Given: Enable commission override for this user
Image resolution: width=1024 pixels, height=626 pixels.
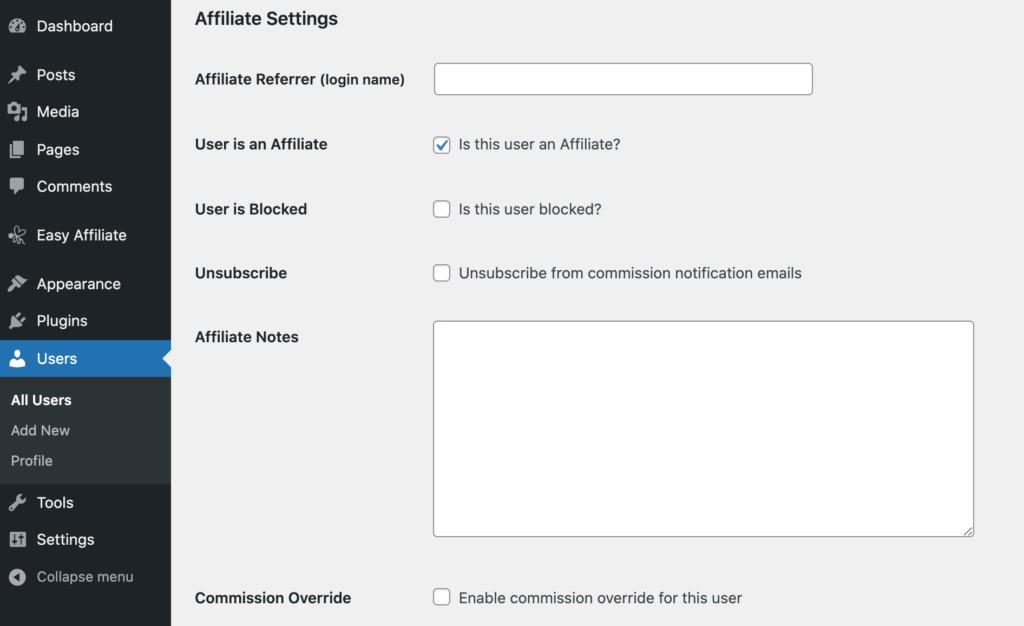Looking at the screenshot, I should click(x=441, y=597).
